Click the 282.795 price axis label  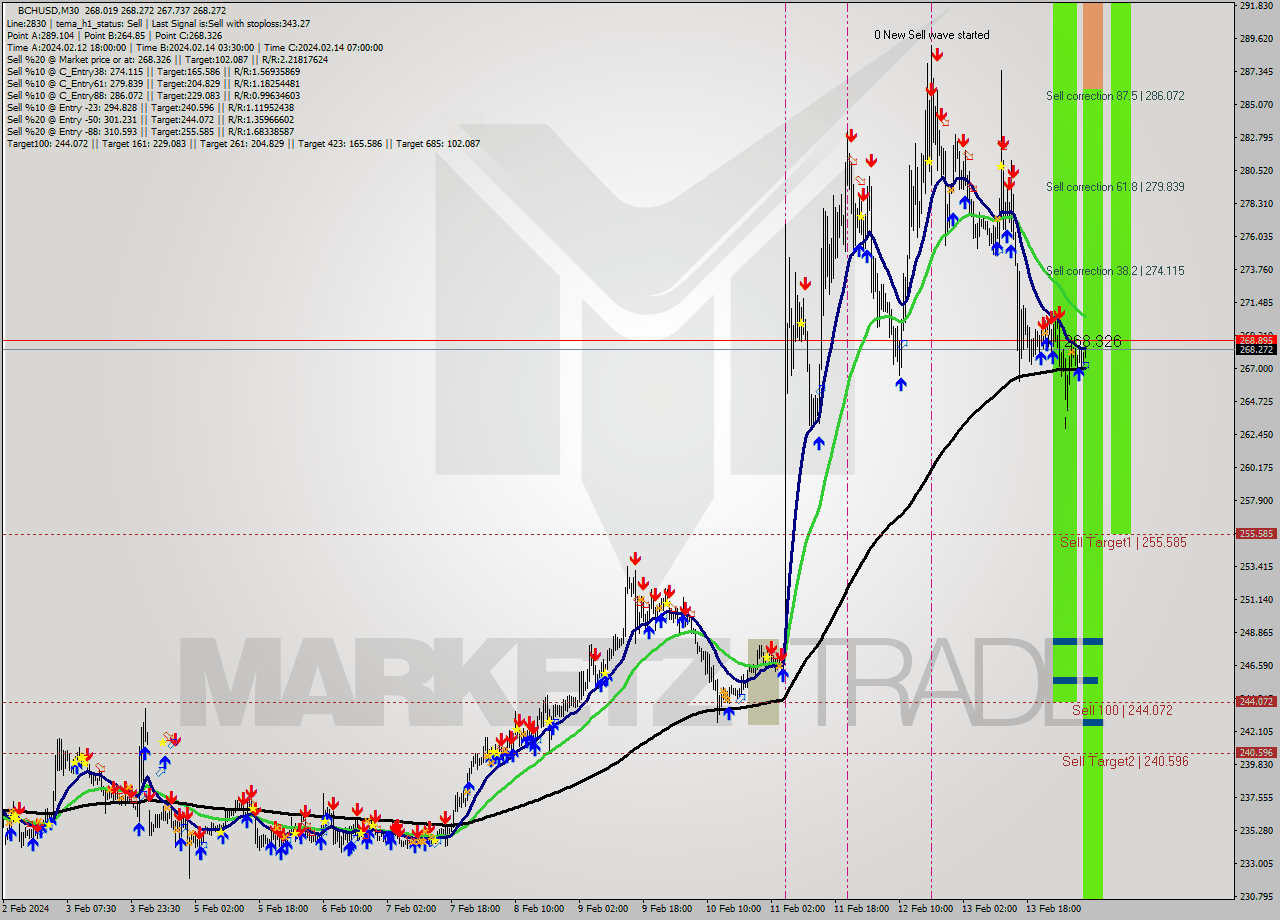tap(1256, 138)
